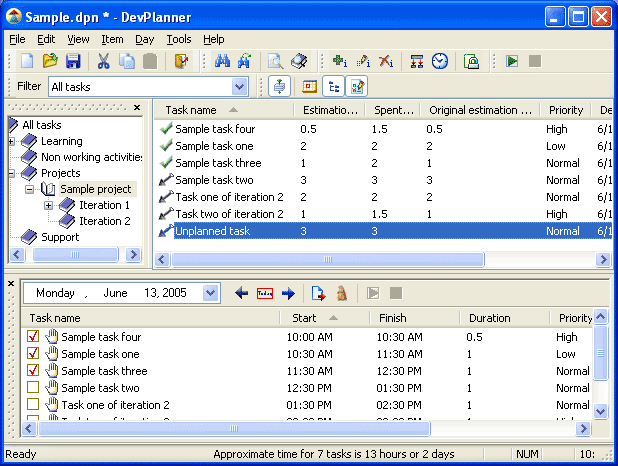The width and height of the screenshot is (618, 466).
Task: Sort by upper Task name column header
Action: click(223, 110)
